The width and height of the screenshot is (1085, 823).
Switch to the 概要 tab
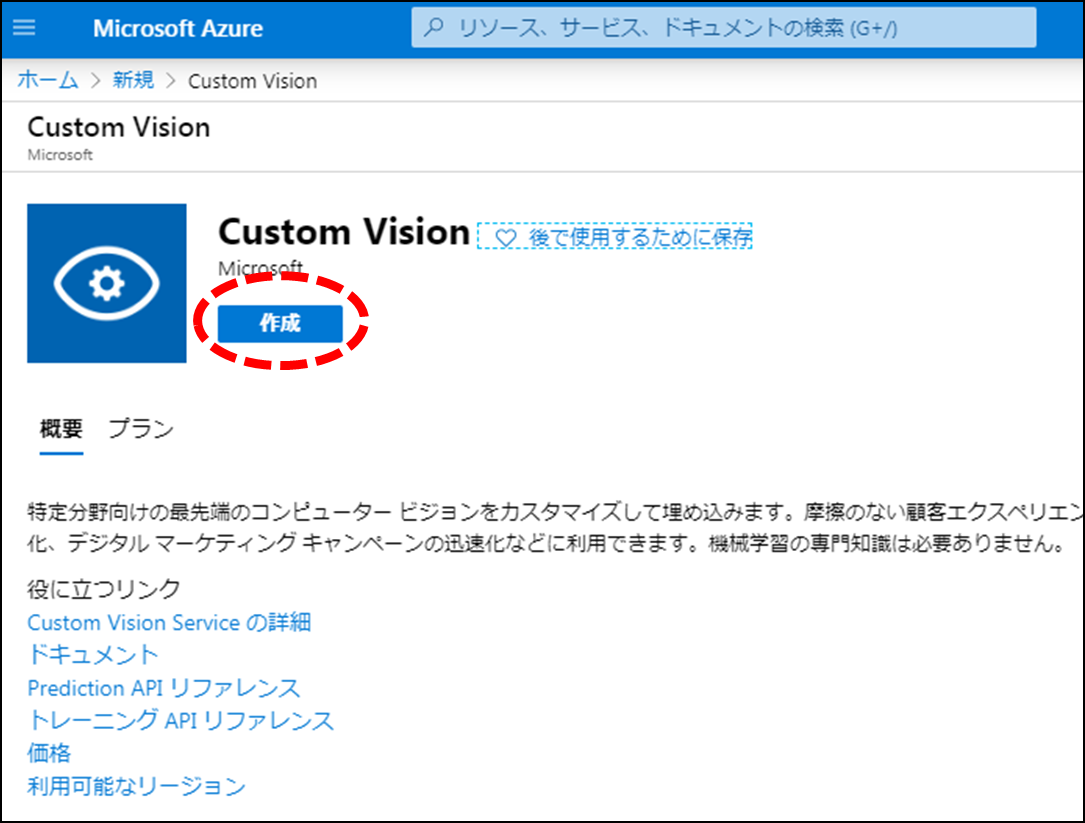pos(62,428)
